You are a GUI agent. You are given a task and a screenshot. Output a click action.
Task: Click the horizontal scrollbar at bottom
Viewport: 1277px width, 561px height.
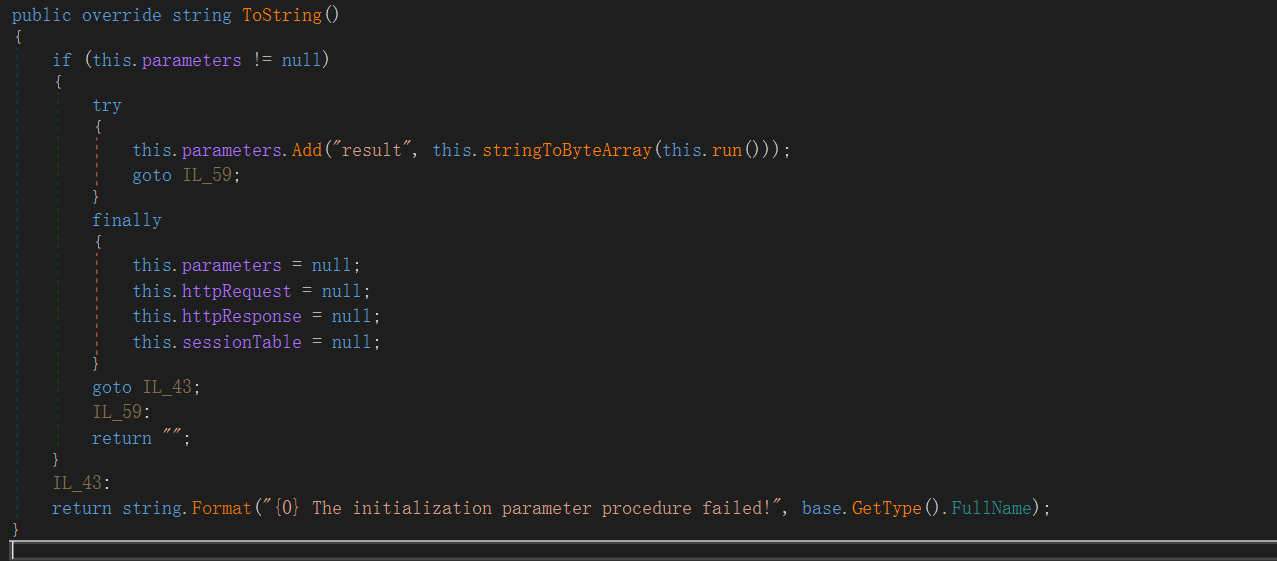pyautogui.click(x=638, y=549)
